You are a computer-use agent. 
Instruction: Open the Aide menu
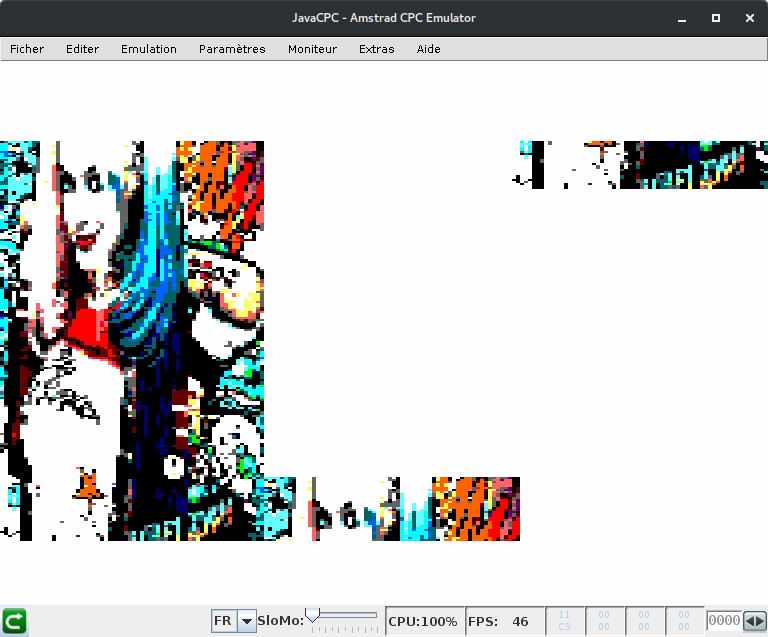pos(429,49)
